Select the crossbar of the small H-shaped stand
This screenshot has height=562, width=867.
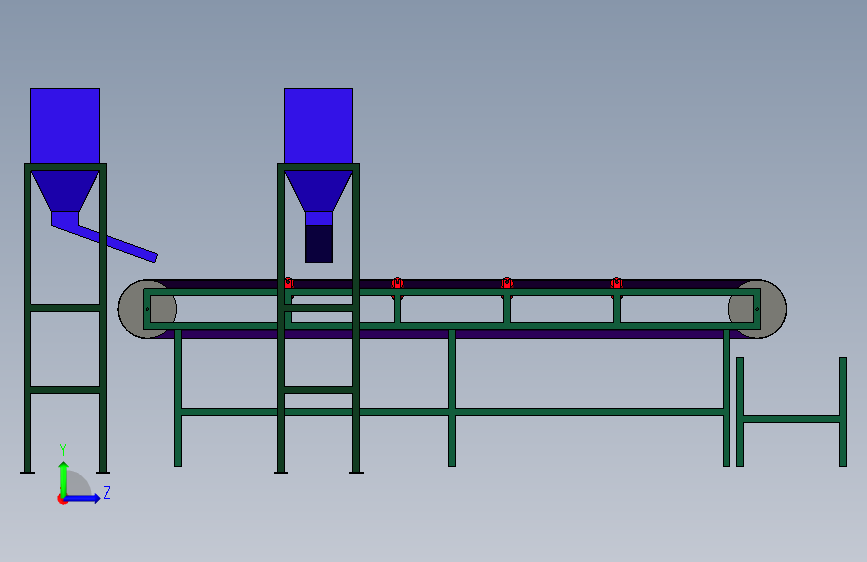point(791,419)
